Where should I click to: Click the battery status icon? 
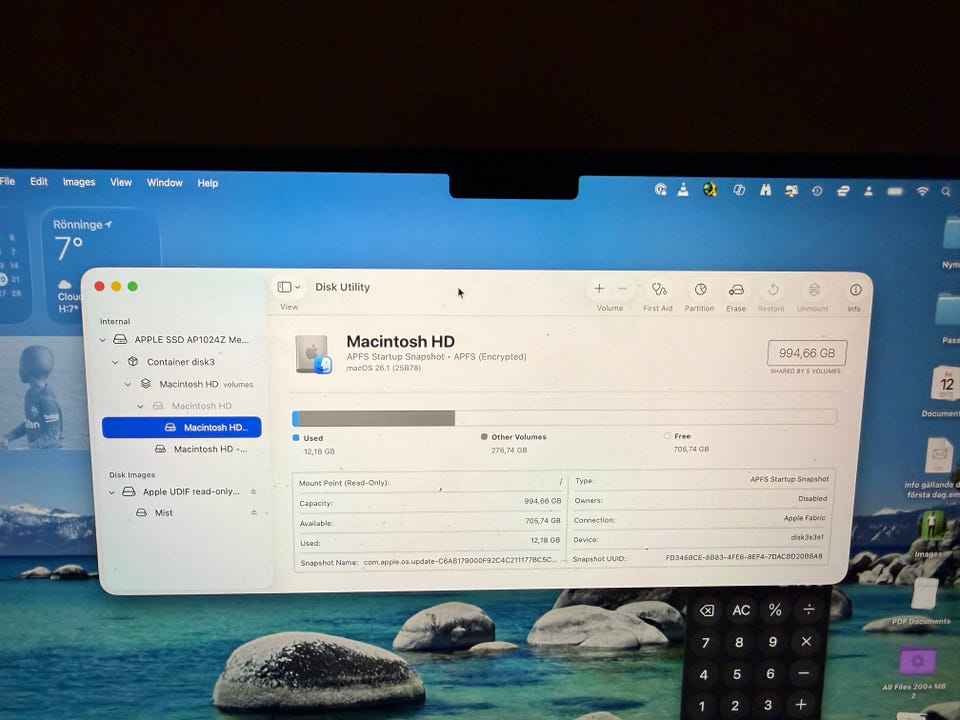tap(895, 192)
